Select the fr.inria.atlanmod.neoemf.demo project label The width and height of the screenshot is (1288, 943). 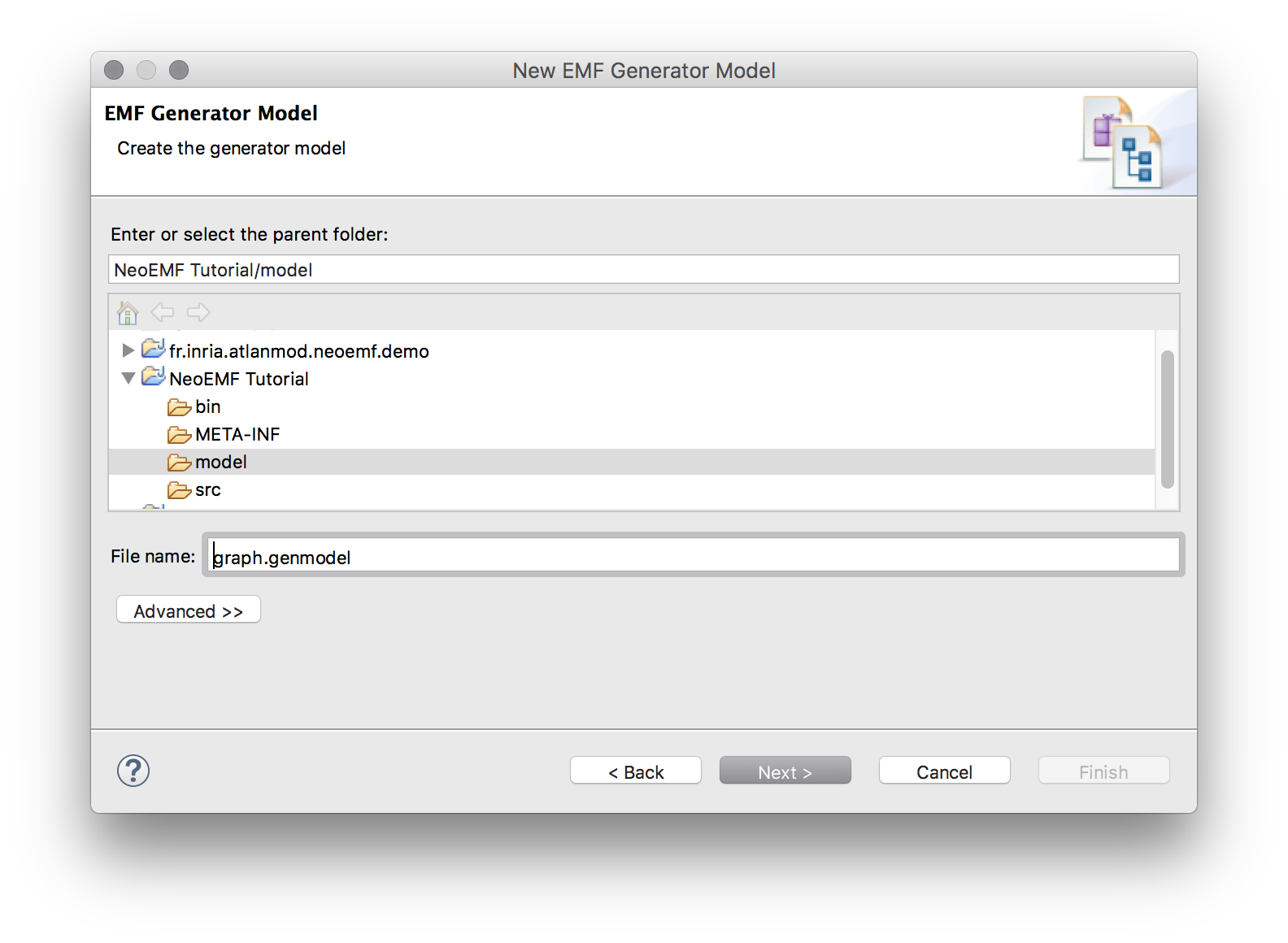298,351
